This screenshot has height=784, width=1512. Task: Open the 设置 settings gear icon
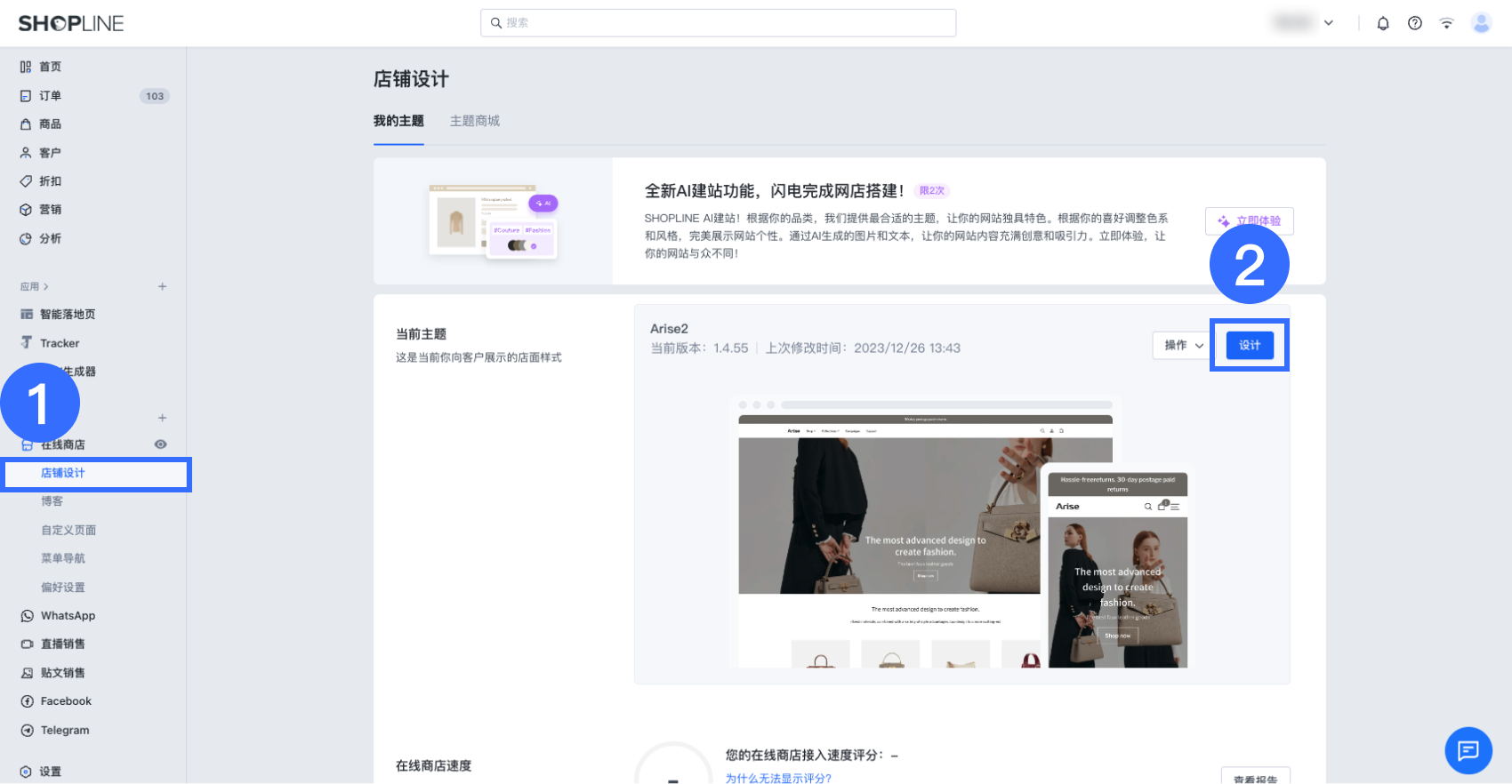(x=26, y=772)
